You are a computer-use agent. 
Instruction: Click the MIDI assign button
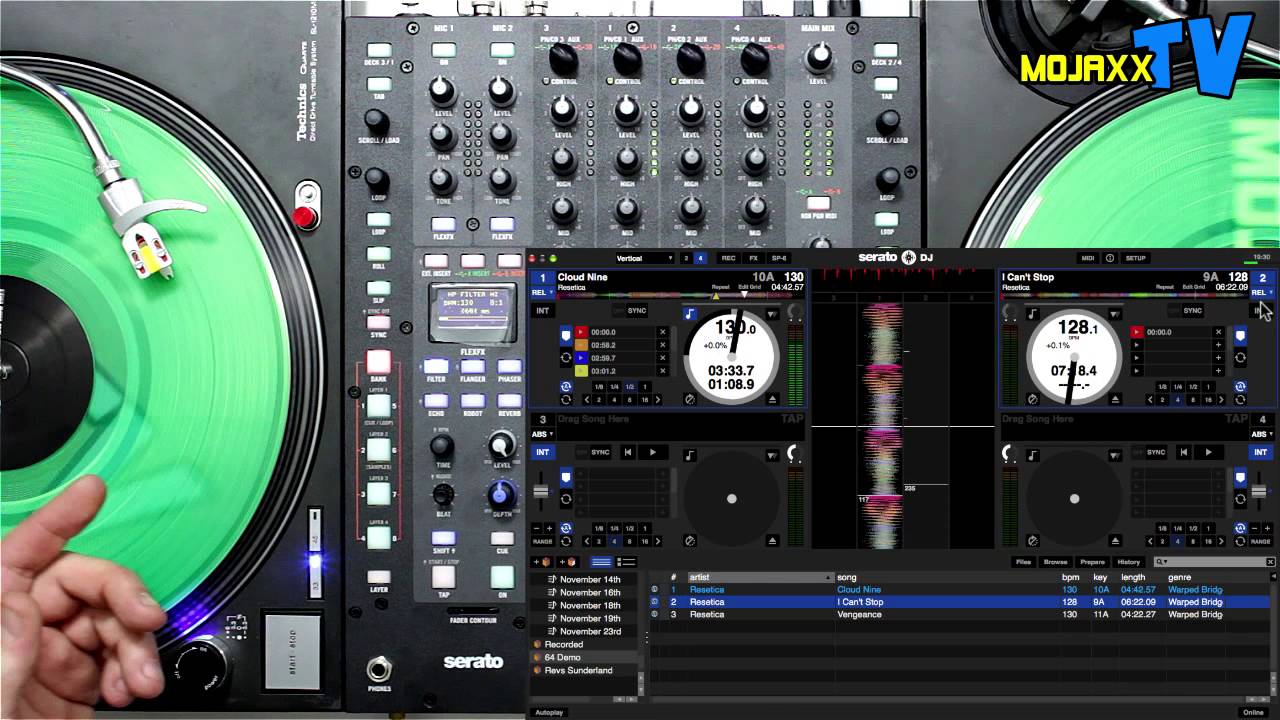tap(1088, 258)
